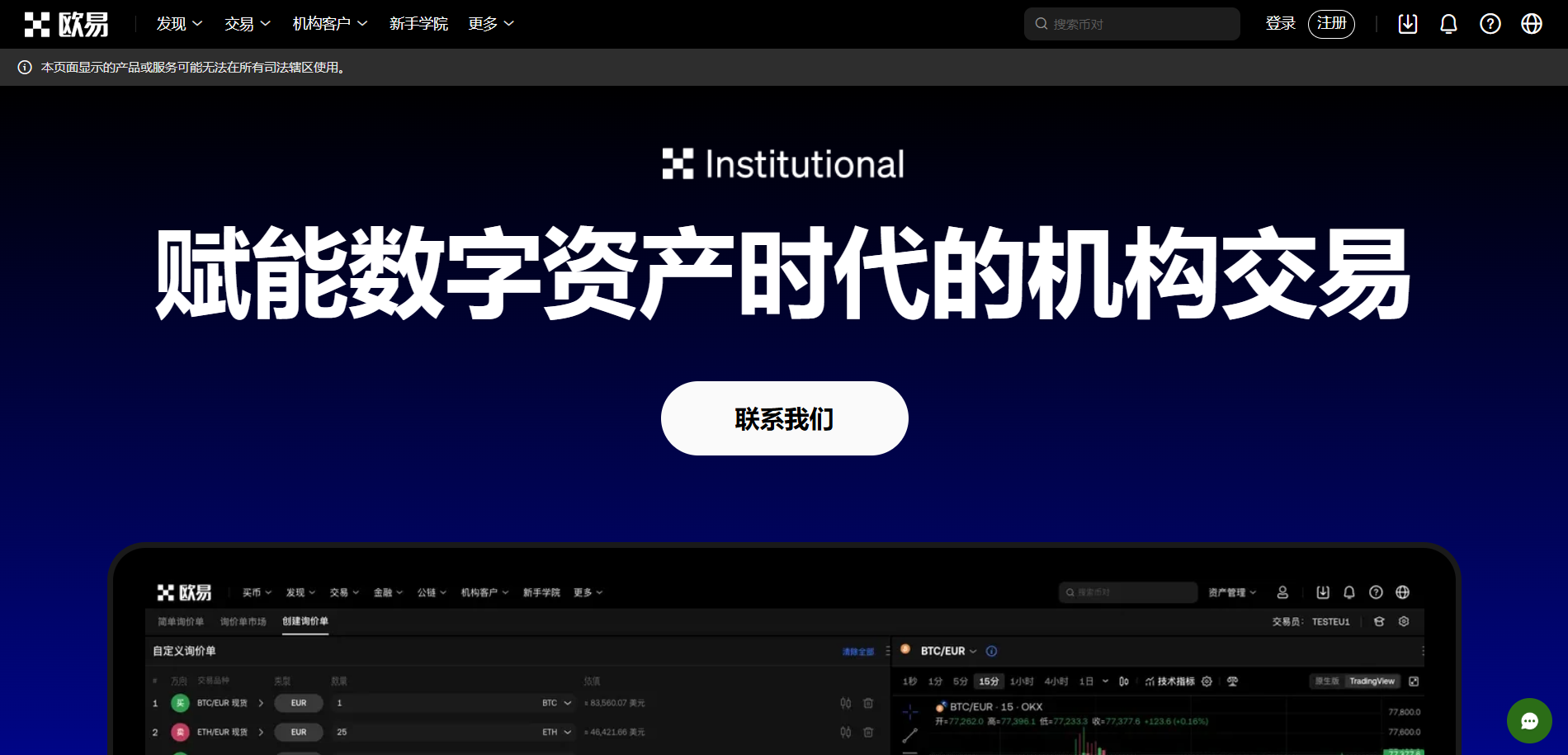Click the Institutional logo above the headline
Viewport: 1568px width, 755px height.
783,163
